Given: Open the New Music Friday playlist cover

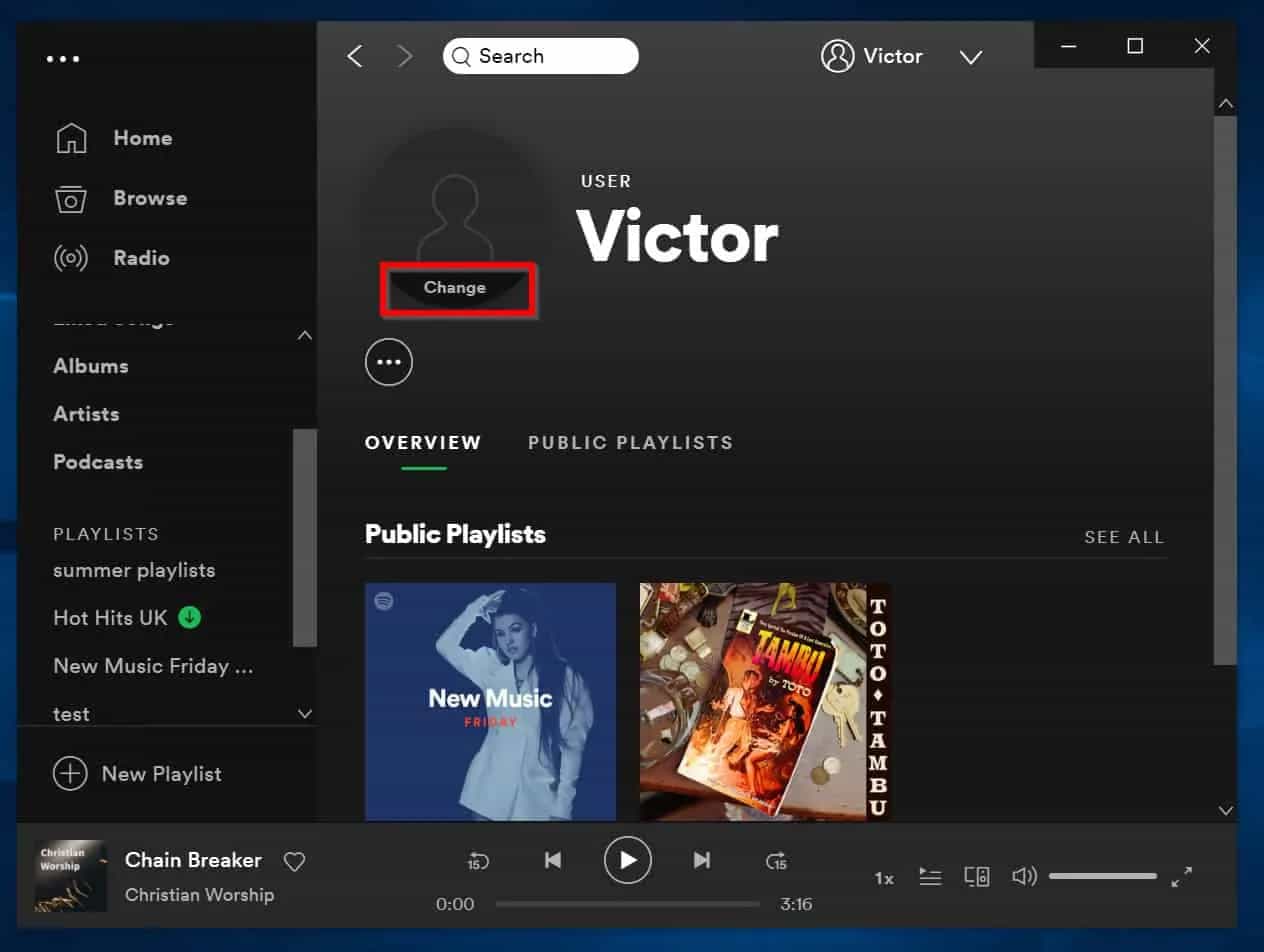Looking at the screenshot, I should [490, 701].
